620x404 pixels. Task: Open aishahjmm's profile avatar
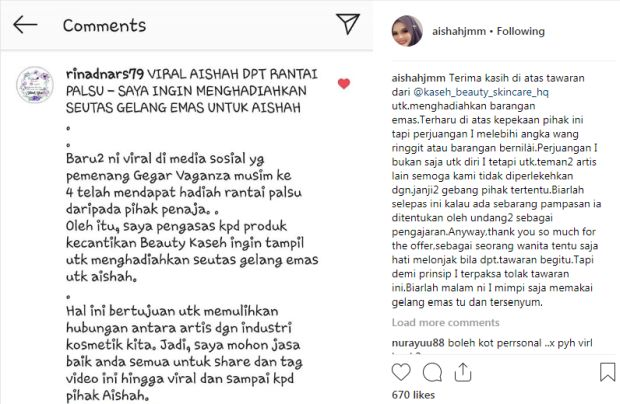[407, 31]
